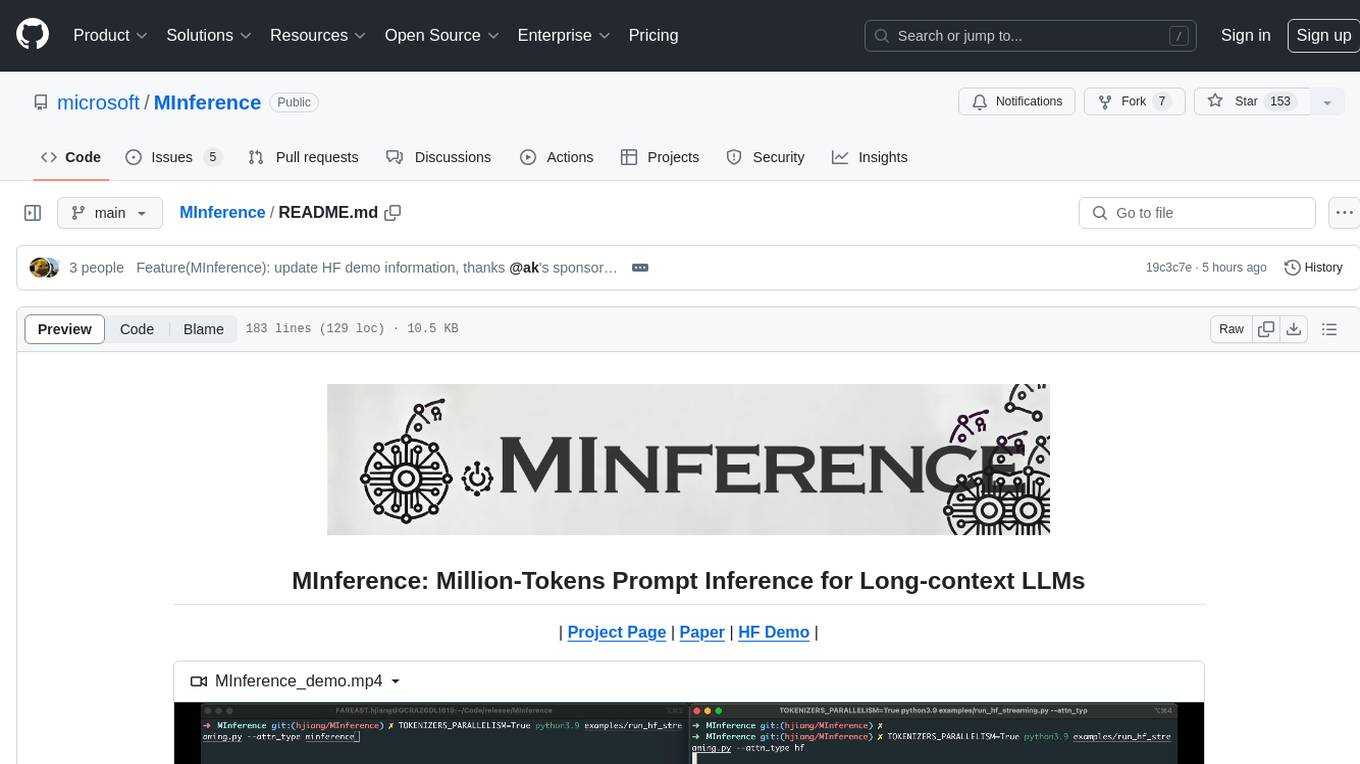Expand the Open Source menu
The image size is (1360, 764).
[441, 35]
